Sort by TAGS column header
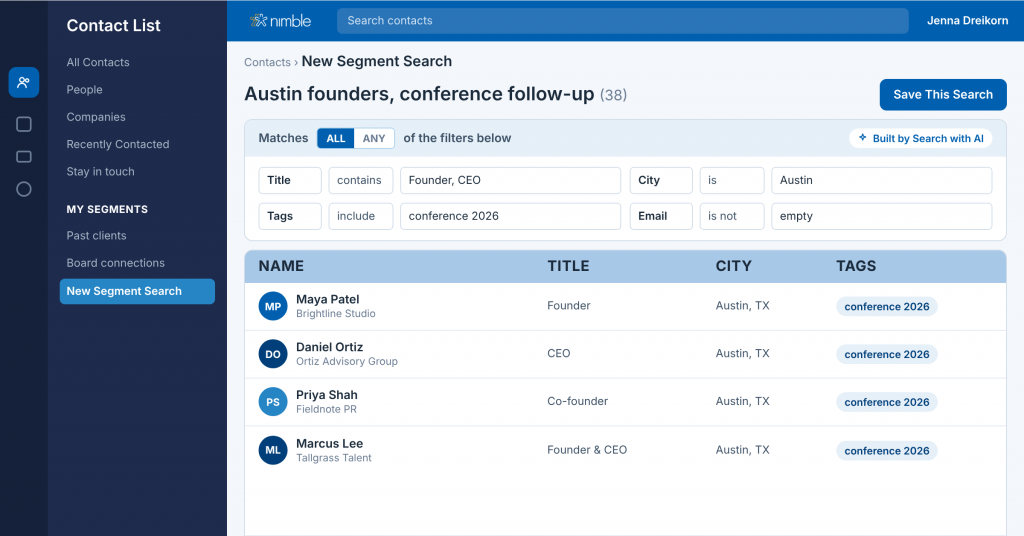Screen dimensions: 1024x536 click(x=856, y=266)
